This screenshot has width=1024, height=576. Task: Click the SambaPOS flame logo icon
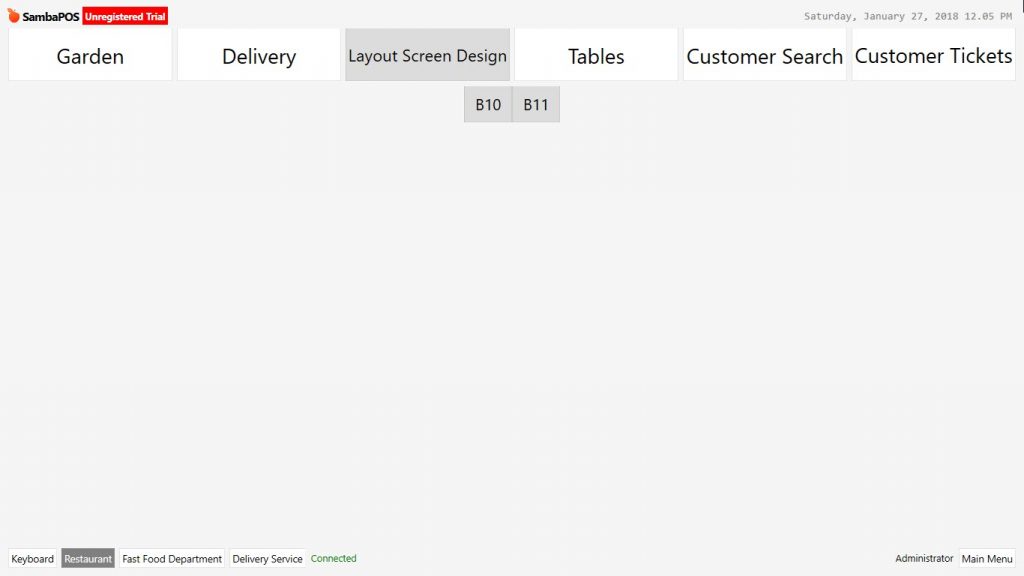(14, 15)
